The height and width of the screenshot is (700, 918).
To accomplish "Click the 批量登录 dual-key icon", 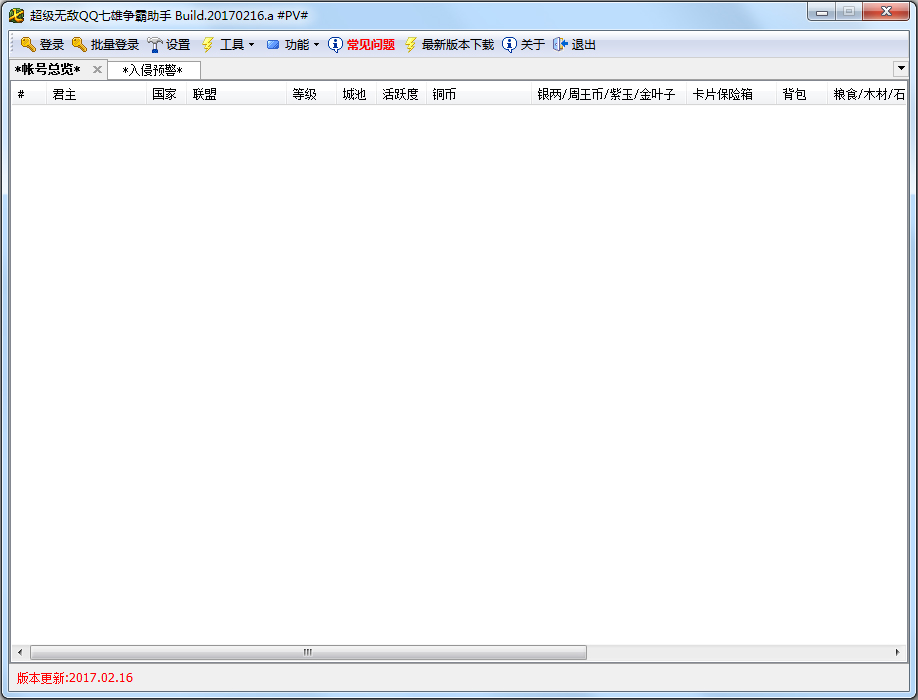I will pos(79,44).
